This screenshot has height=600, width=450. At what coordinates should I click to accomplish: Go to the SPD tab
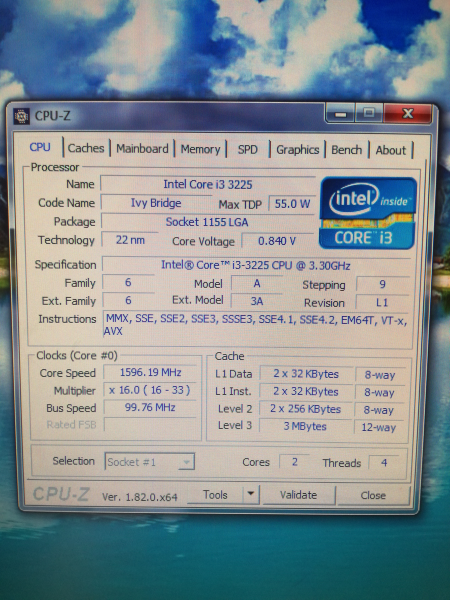point(248,150)
